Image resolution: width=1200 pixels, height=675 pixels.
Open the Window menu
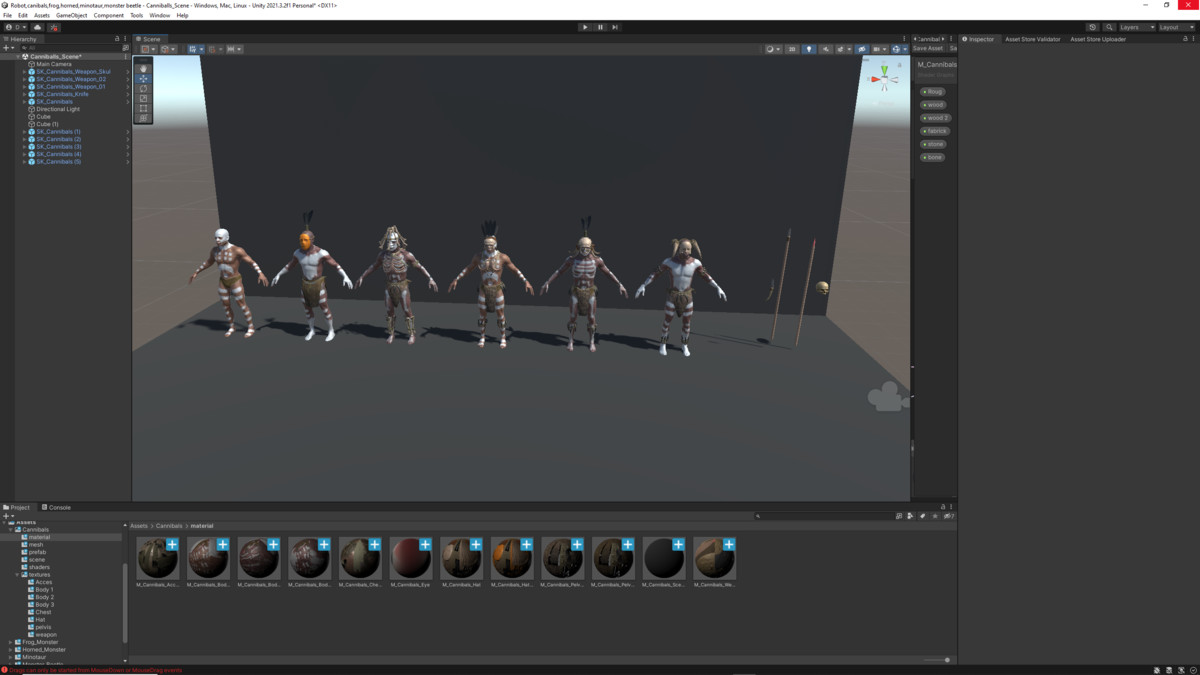click(160, 15)
